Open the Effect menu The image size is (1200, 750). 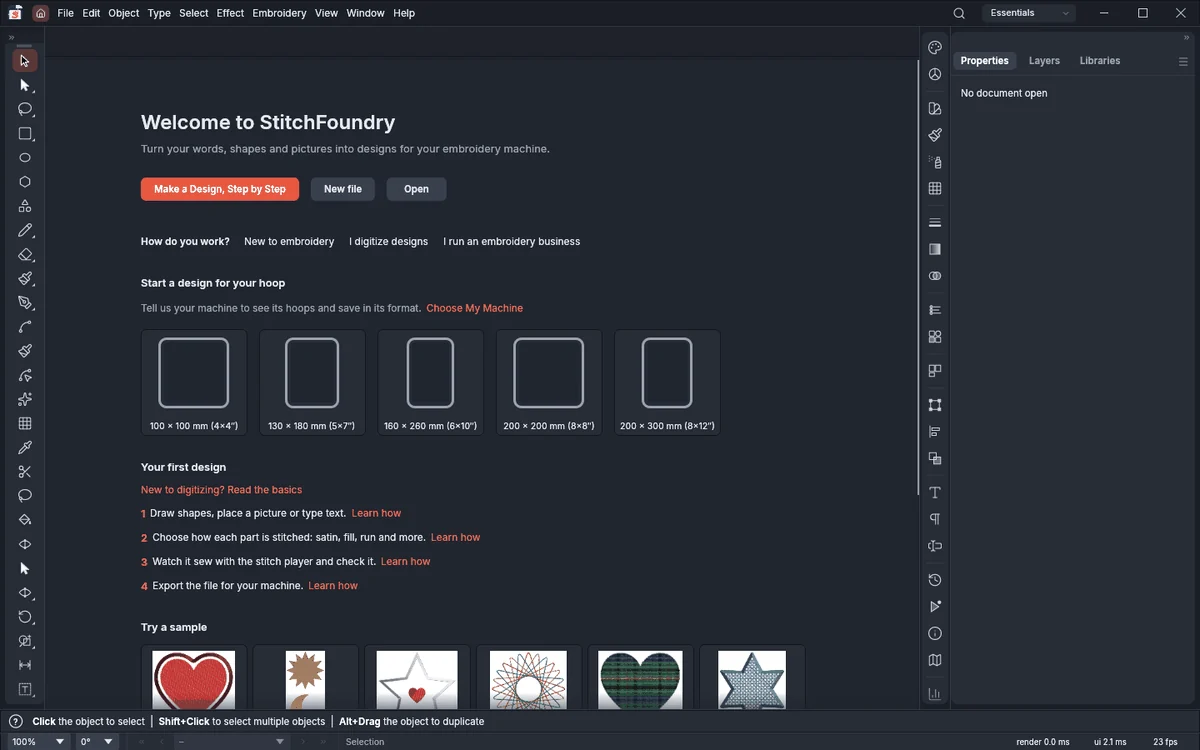(x=230, y=13)
